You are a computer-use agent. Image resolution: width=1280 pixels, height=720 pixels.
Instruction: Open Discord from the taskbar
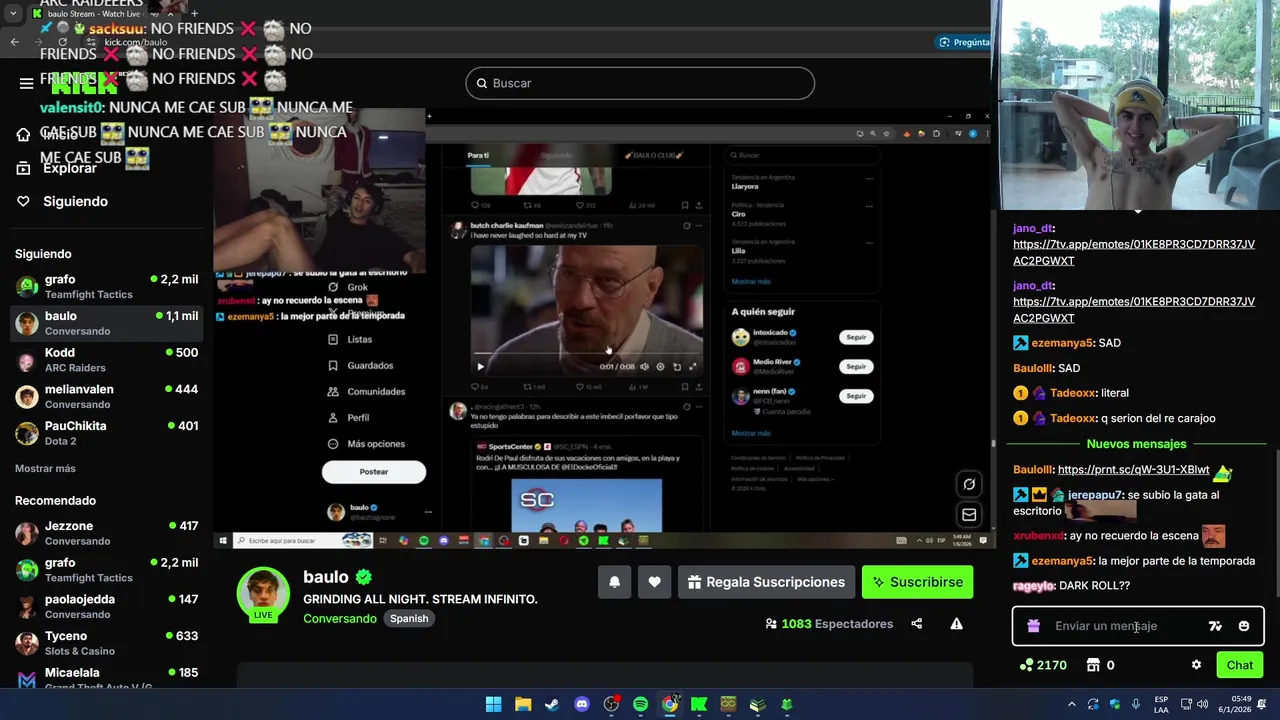[582, 705]
